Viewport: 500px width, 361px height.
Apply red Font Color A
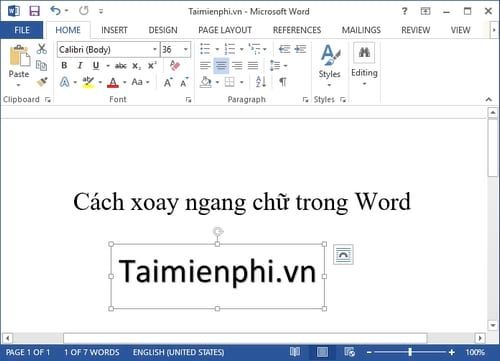[113, 82]
